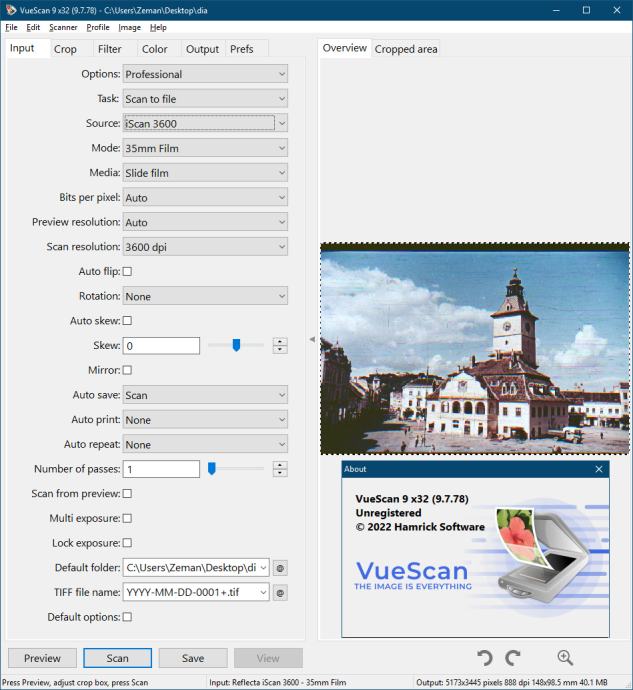This screenshot has height=690, width=633.
Task: Click the Number of passes slider handle
Action: 212,469
